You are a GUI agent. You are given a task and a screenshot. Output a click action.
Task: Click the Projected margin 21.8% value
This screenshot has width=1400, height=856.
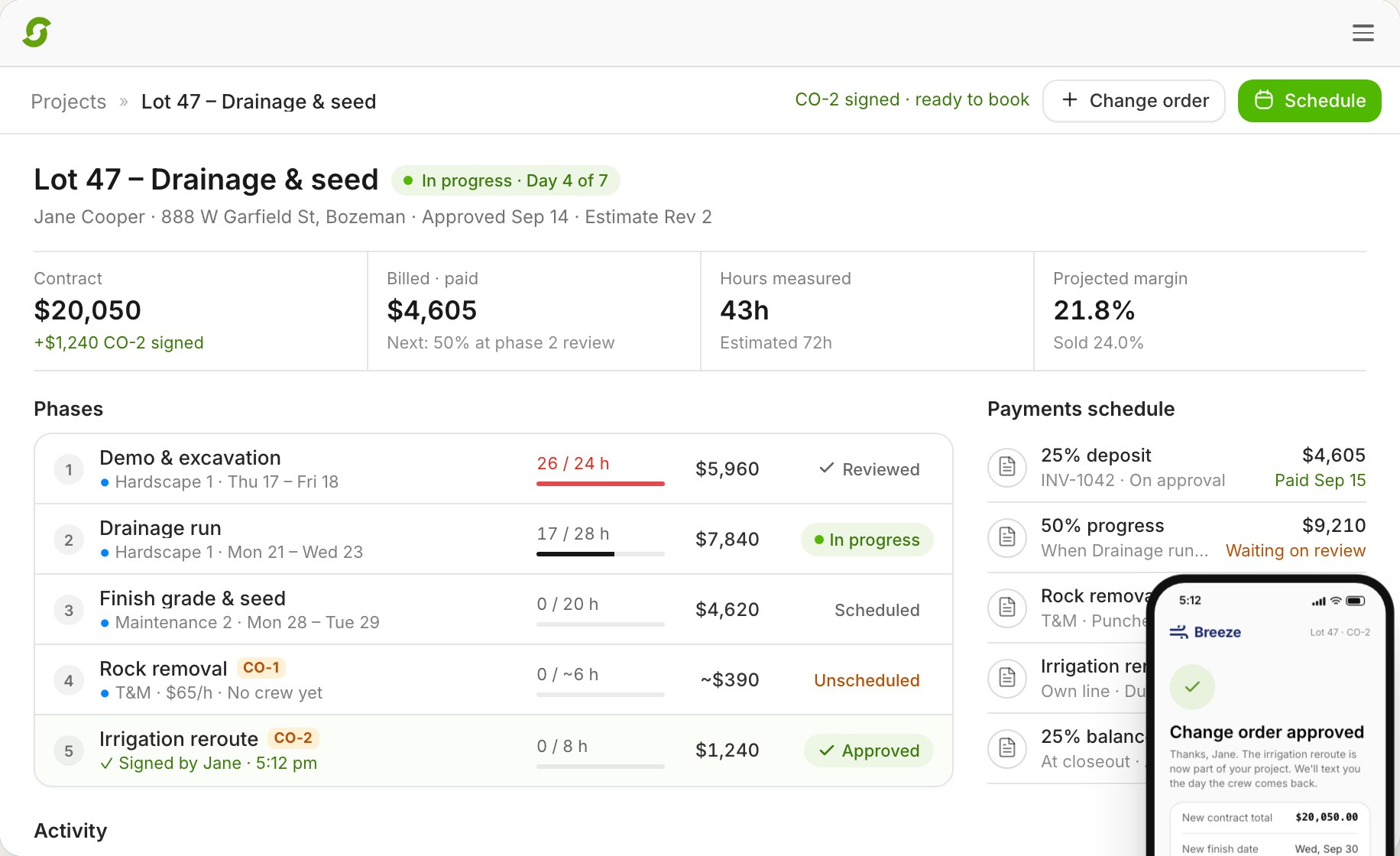click(1094, 310)
